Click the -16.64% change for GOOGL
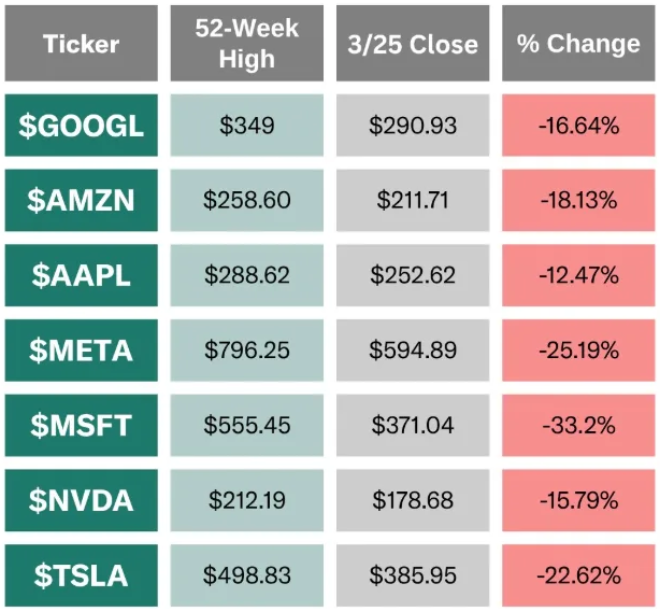660x609 pixels. pyautogui.click(x=579, y=125)
